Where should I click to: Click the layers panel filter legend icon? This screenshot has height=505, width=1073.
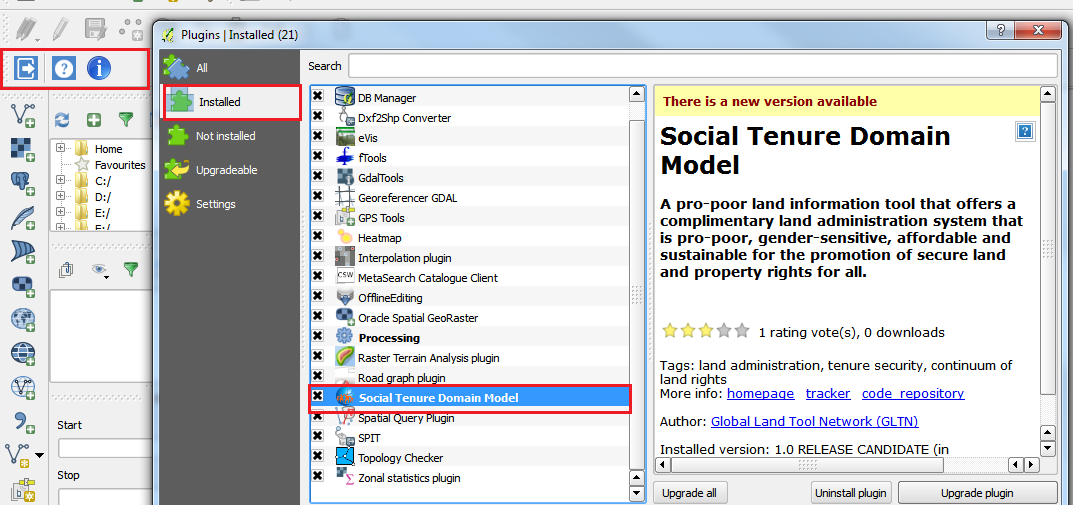[x=131, y=270]
